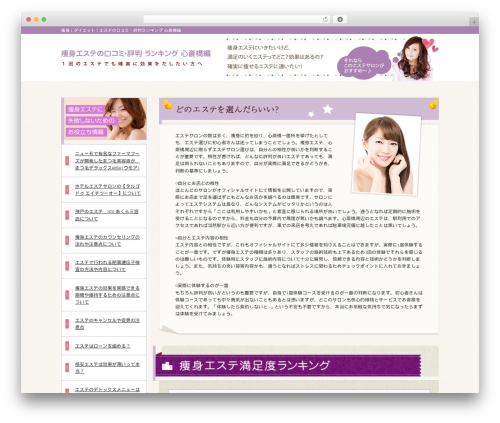Click the pink arrow beside 肥満遺伝子検査 link

[x=67, y=266]
